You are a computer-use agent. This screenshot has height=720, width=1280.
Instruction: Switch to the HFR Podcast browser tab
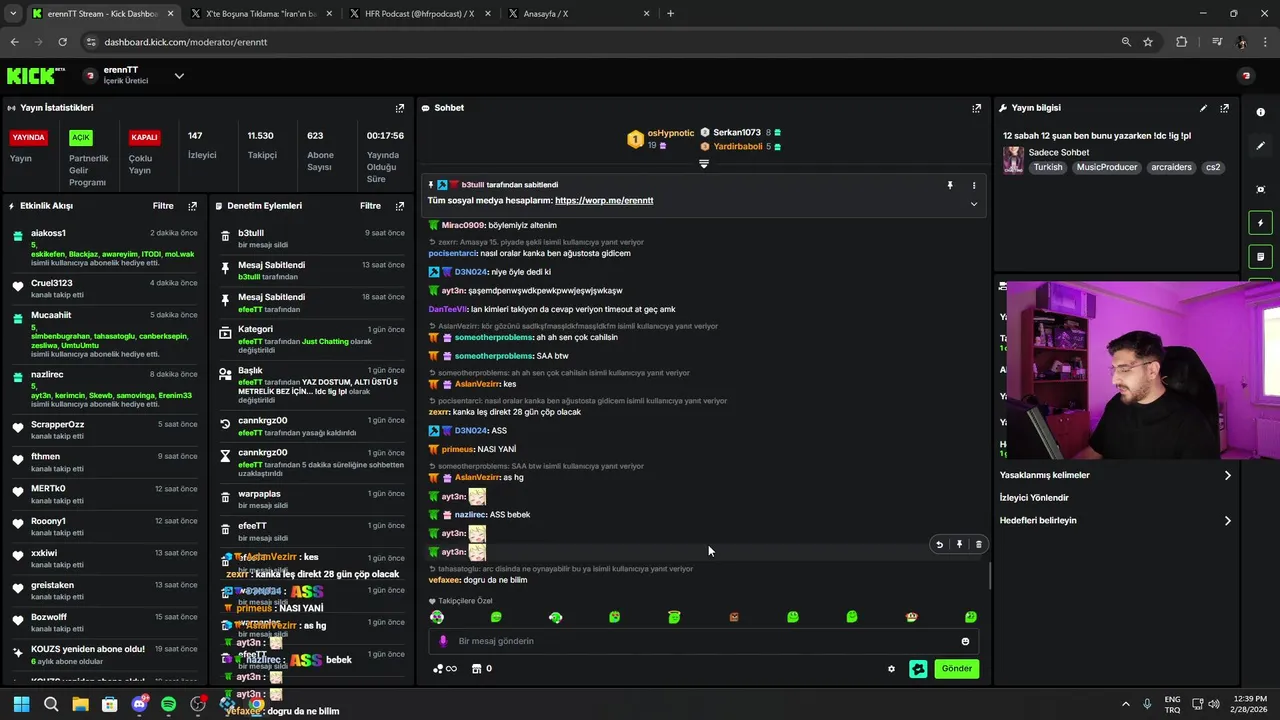(x=420, y=14)
